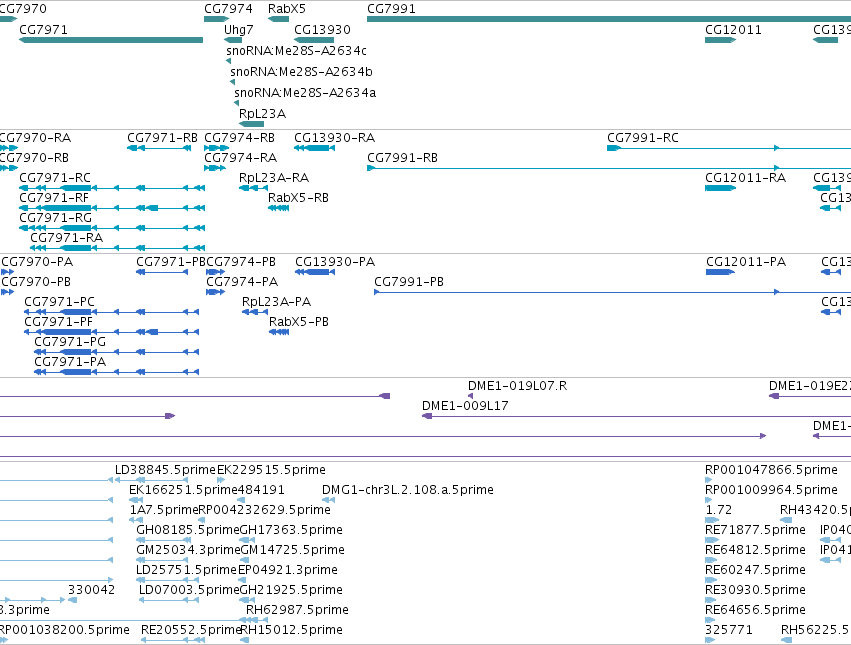Select the RP001009964.5prime EST label
This screenshot has height=645, width=851.
pos(771,490)
